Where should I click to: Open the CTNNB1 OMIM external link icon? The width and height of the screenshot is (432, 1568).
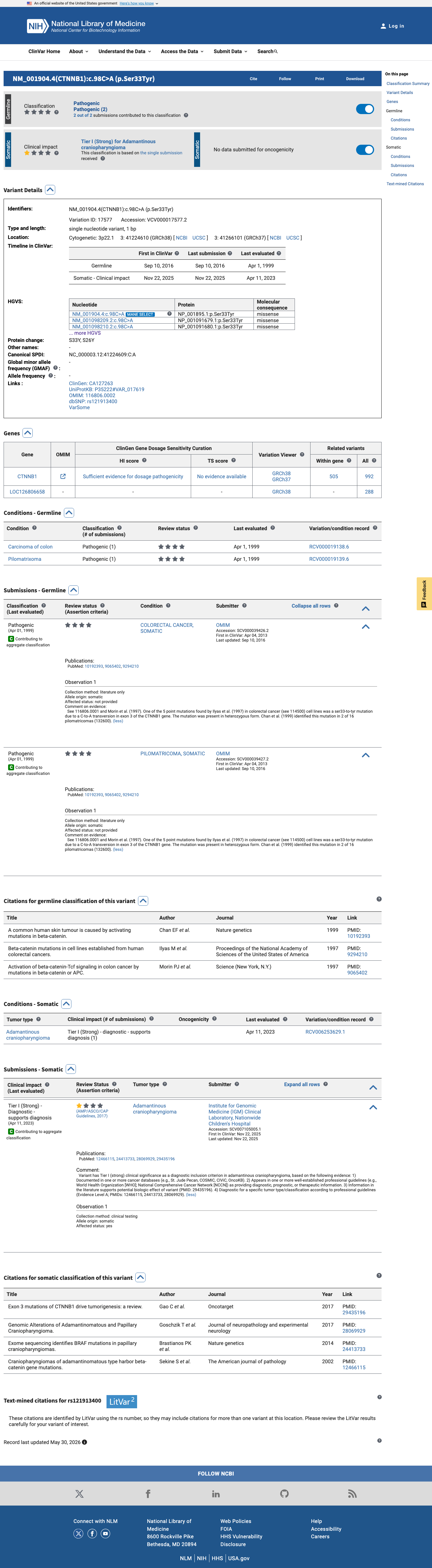63,477
